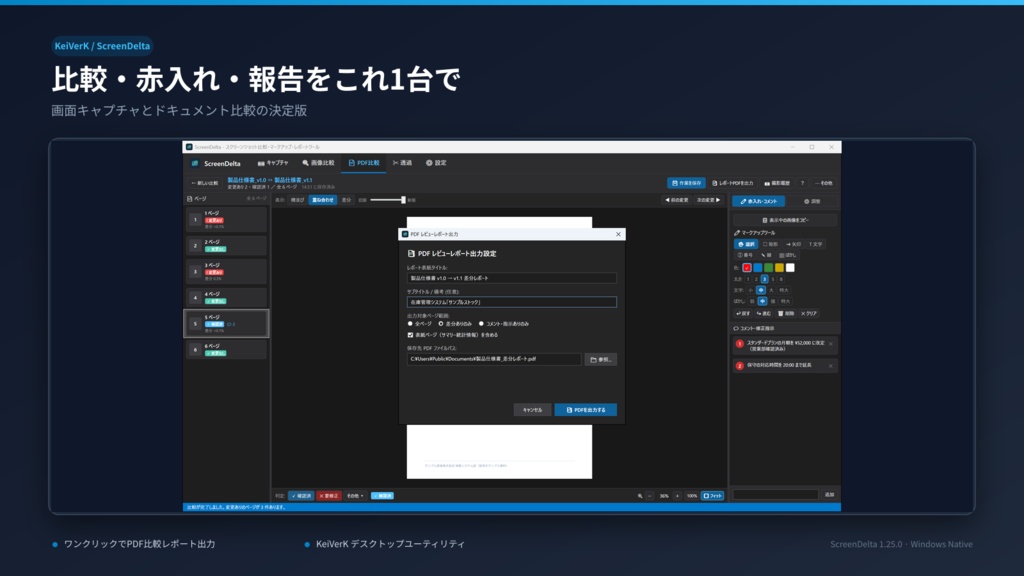Open the 設定 tab with gear icon
This screenshot has width=1024, height=576.
tap(436, 163)
